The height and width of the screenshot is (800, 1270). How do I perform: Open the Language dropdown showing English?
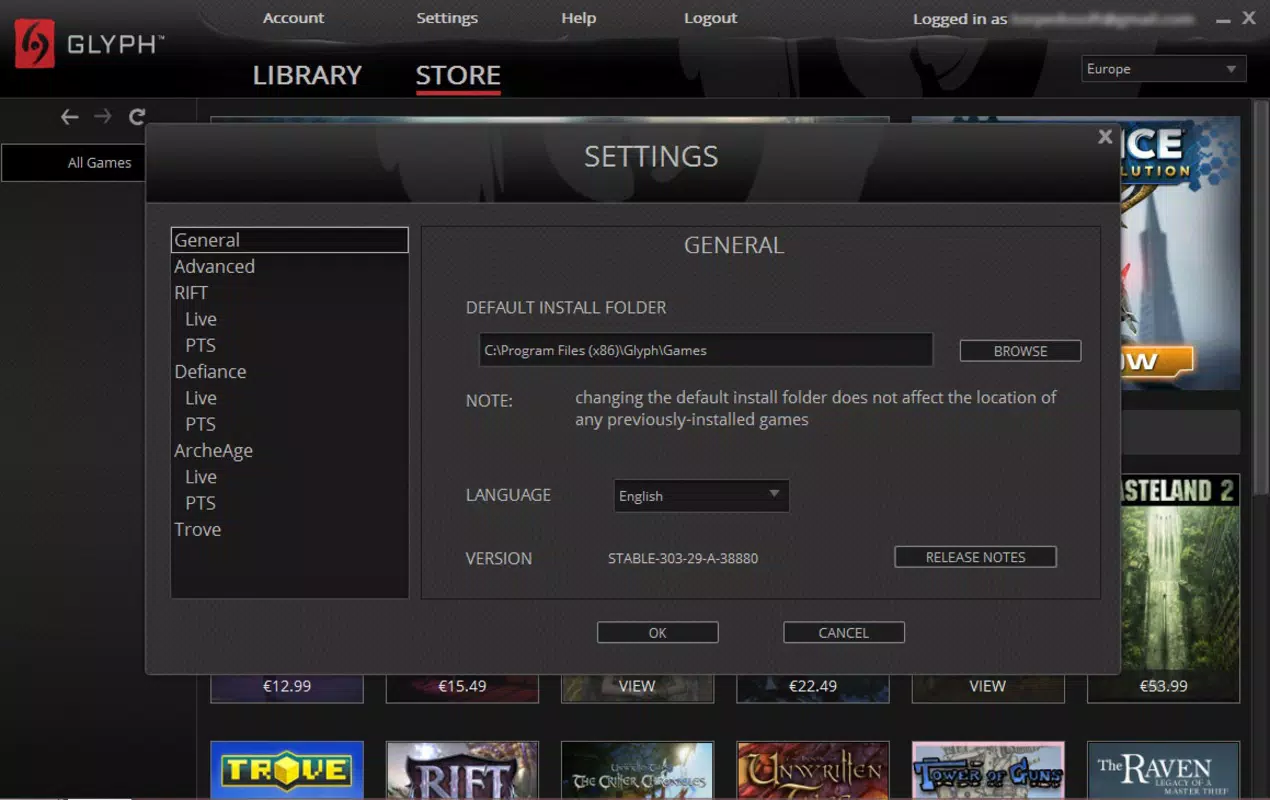pos(701,496)
